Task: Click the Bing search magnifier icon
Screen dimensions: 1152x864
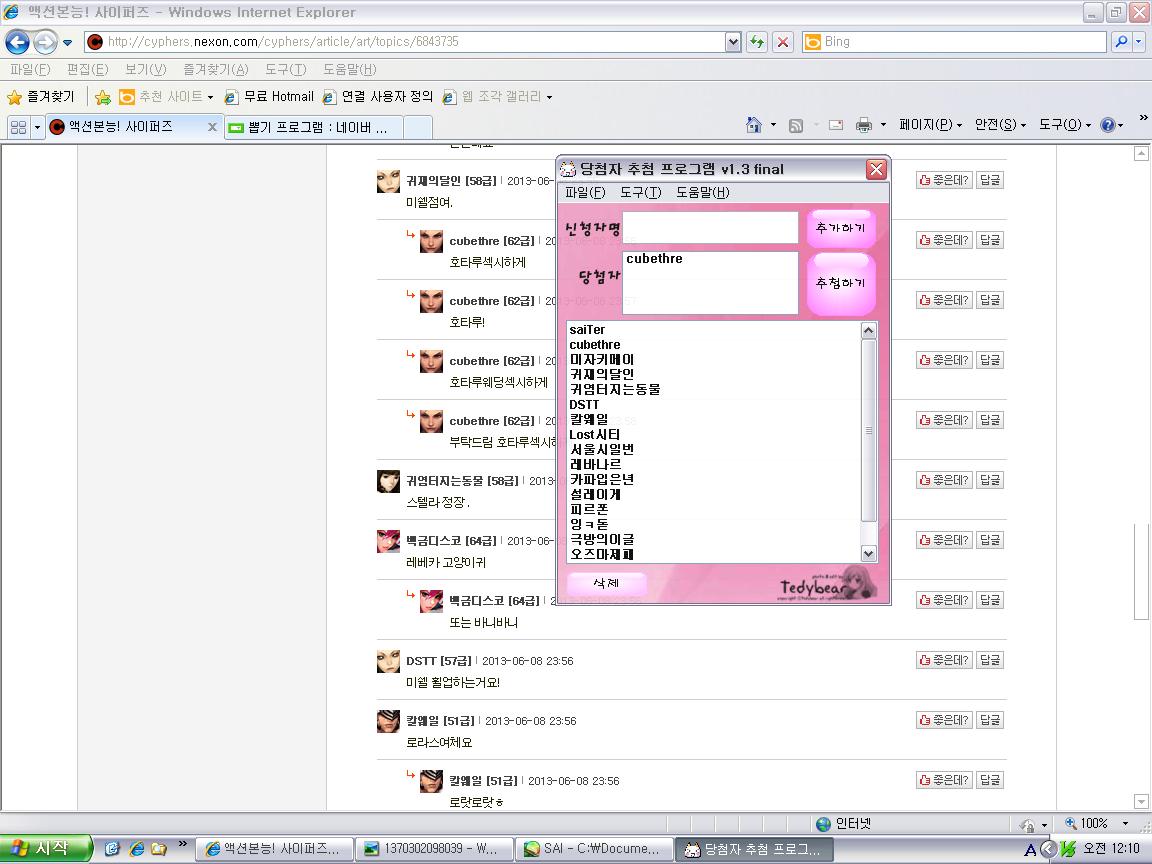Action: click(1121, 42)
